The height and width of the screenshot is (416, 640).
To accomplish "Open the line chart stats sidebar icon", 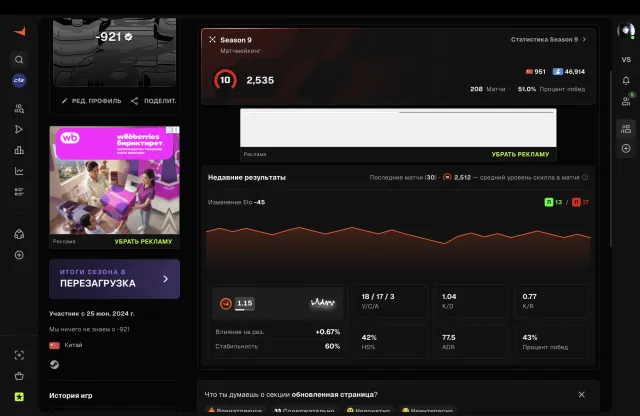I will point(19,171).
